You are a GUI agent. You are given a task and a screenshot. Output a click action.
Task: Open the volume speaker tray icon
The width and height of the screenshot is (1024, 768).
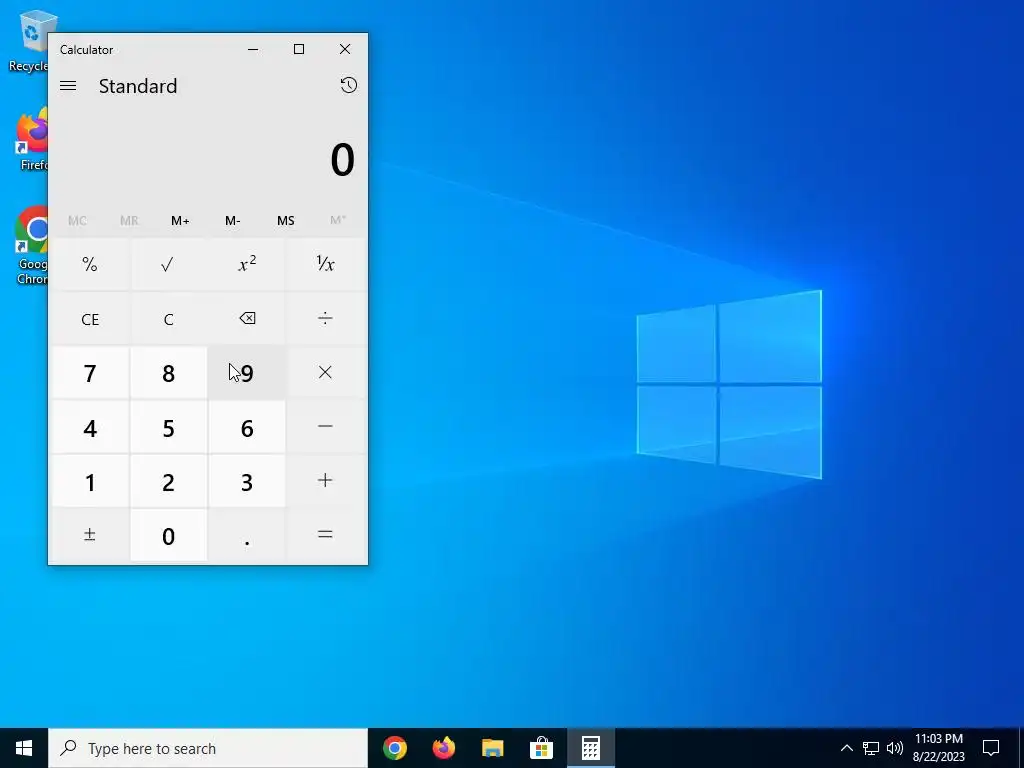coord(895,748)
